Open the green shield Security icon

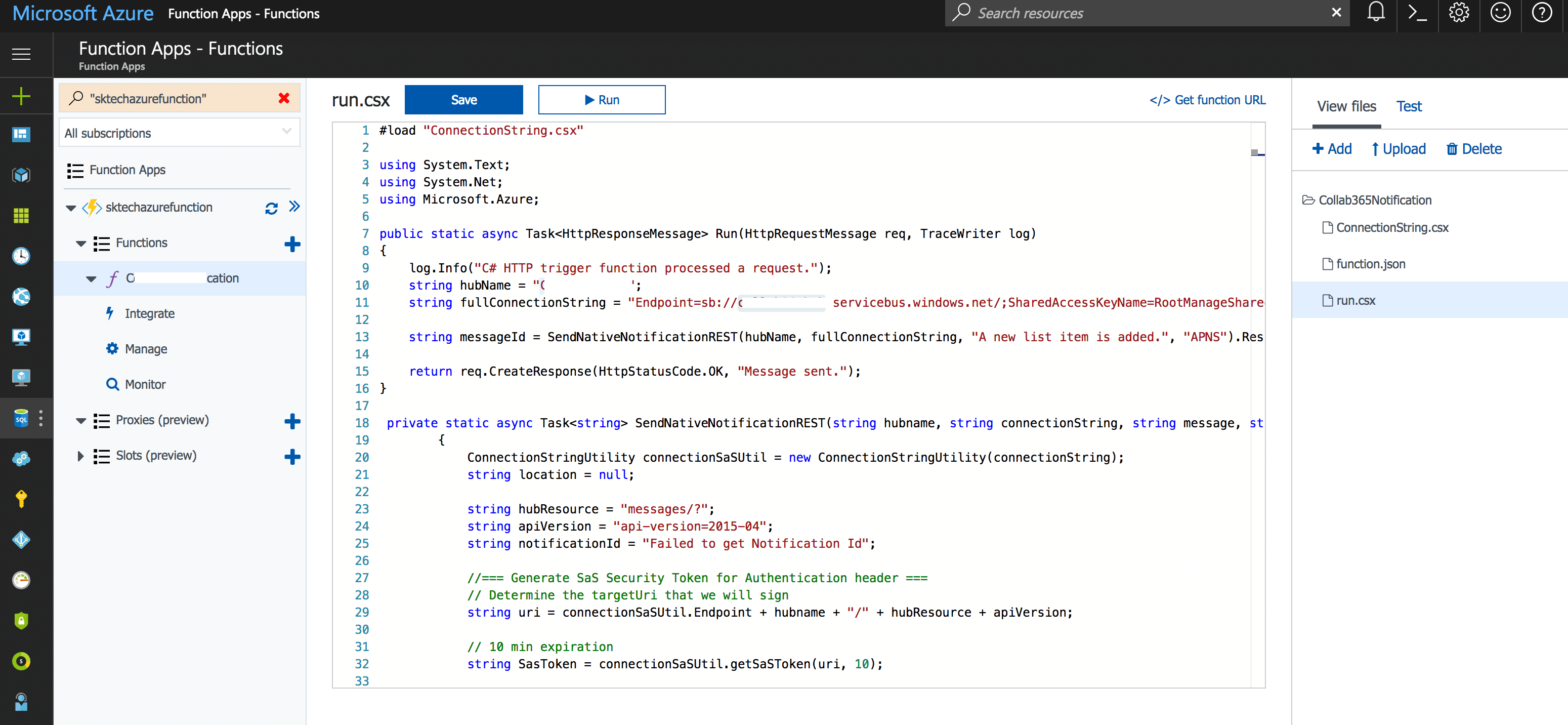(21, 620)
